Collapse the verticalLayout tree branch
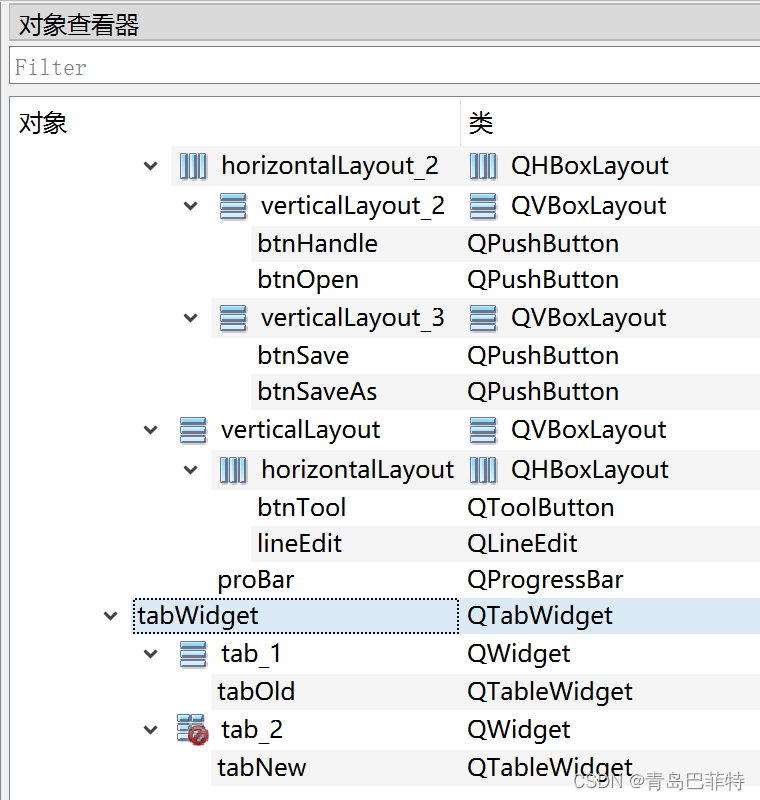This screenshot has height=800, width=760. point(150,429)
